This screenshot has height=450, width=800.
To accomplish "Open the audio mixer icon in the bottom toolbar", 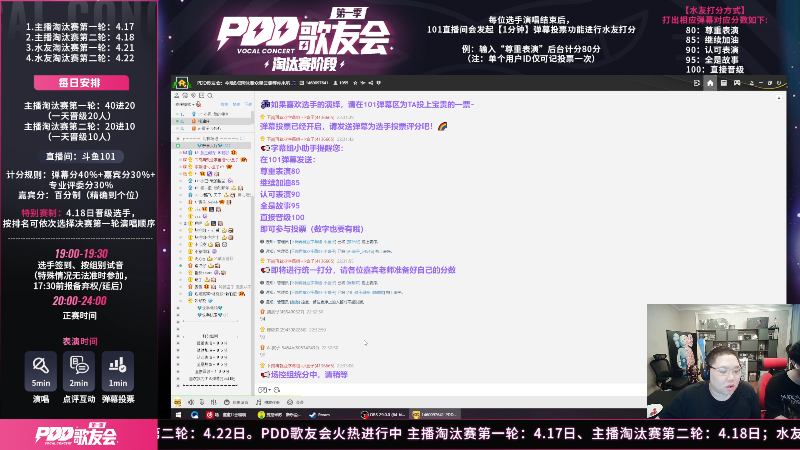I will coord(213,403).
